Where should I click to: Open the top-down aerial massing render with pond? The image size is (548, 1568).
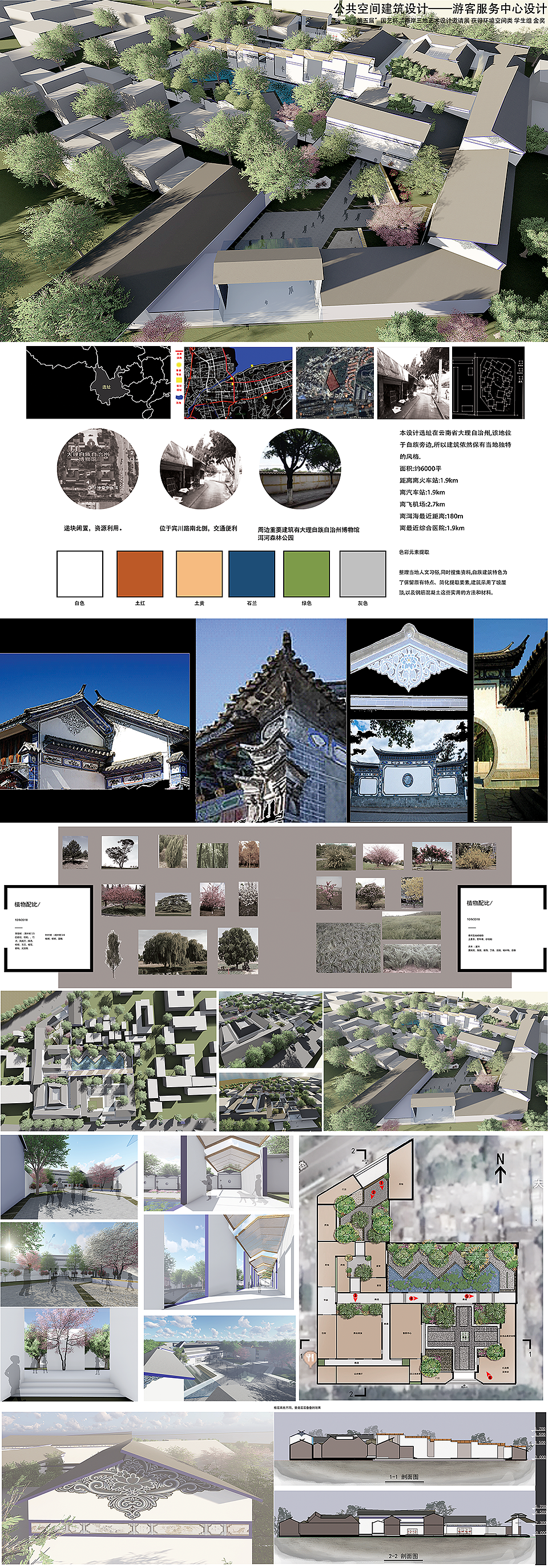click(108, 1060)
